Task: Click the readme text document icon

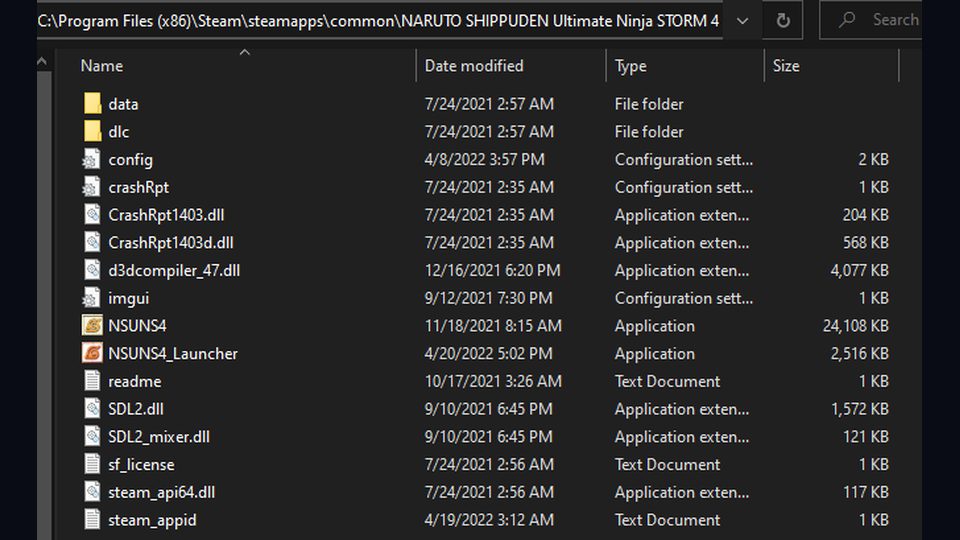Action: [92, 381]
